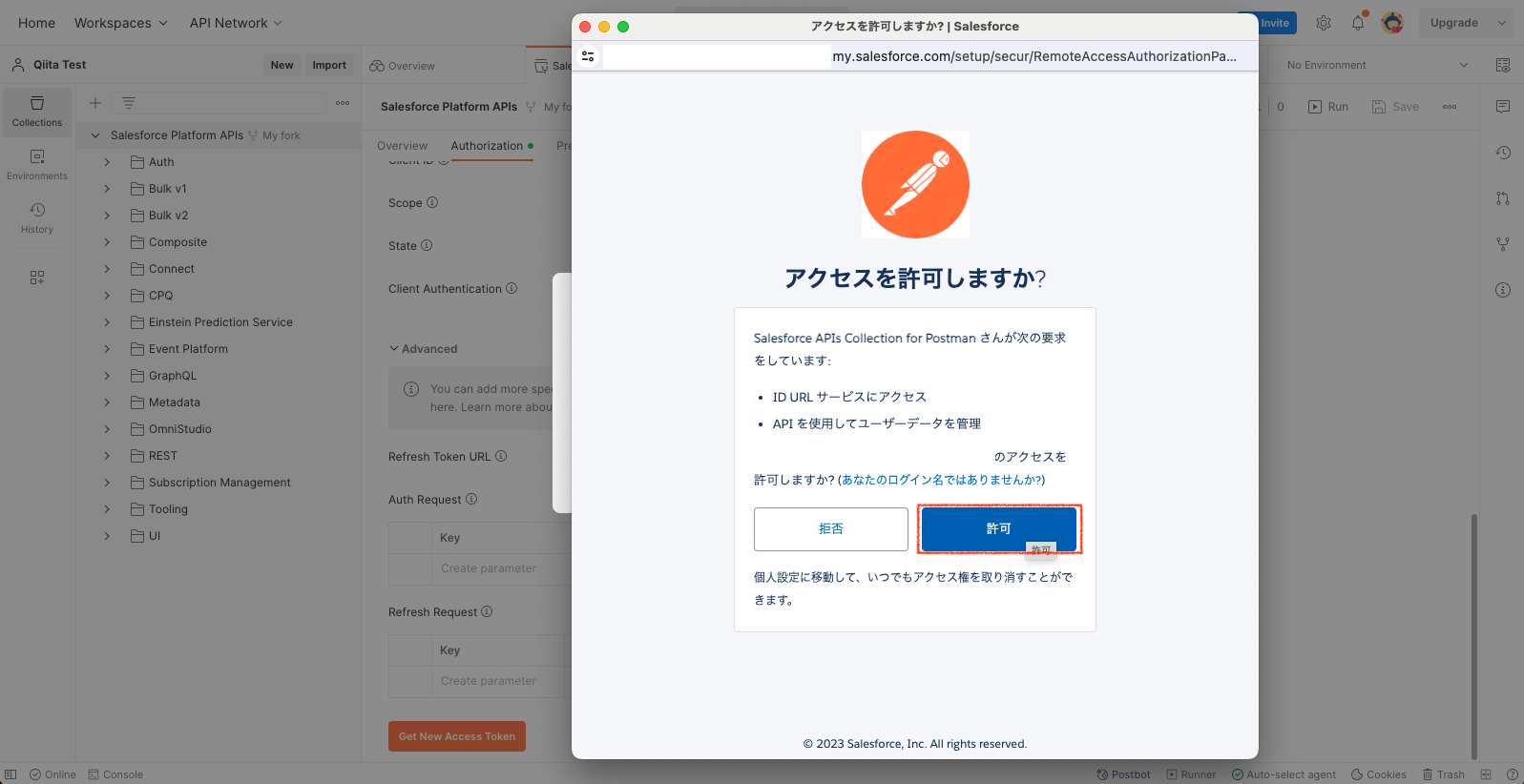This screenshot has height=784, width=1524.
Task: Open Environments in the Postman sidebar
Action: pyautogui.click(x=37, y=165)
